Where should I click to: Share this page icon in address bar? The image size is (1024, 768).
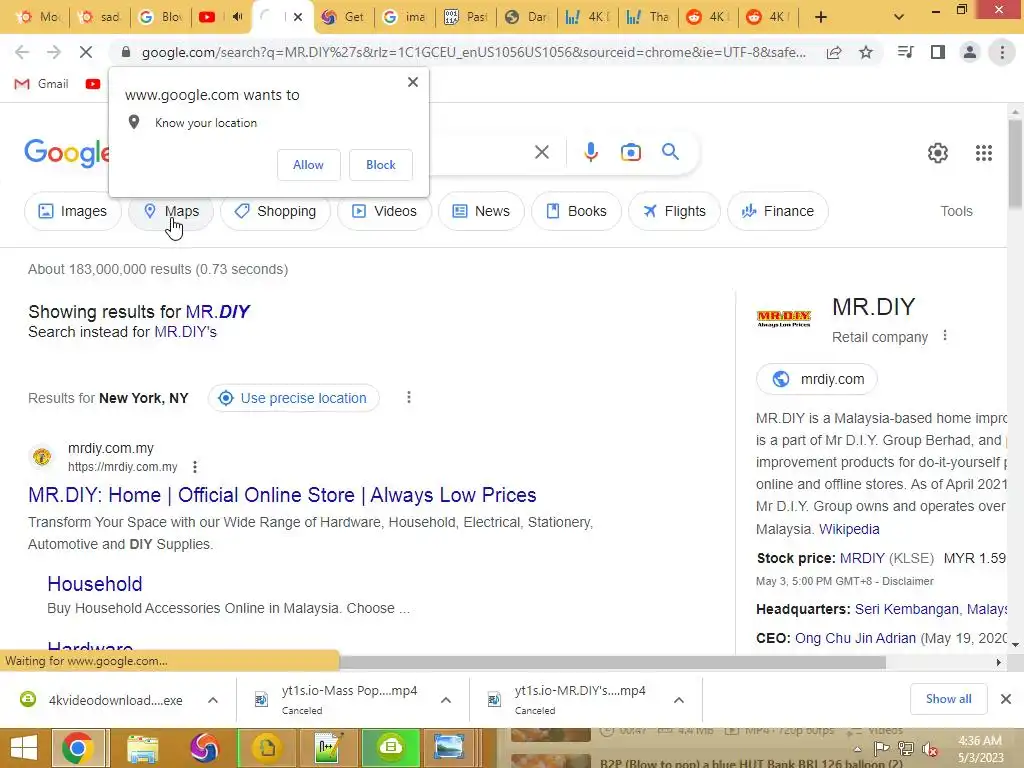coord(834,52)
